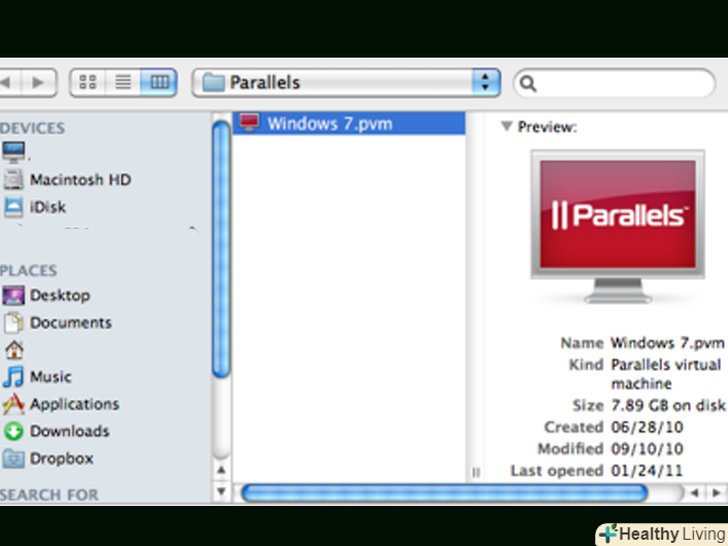Click the iDisk icon

(13, 207)
